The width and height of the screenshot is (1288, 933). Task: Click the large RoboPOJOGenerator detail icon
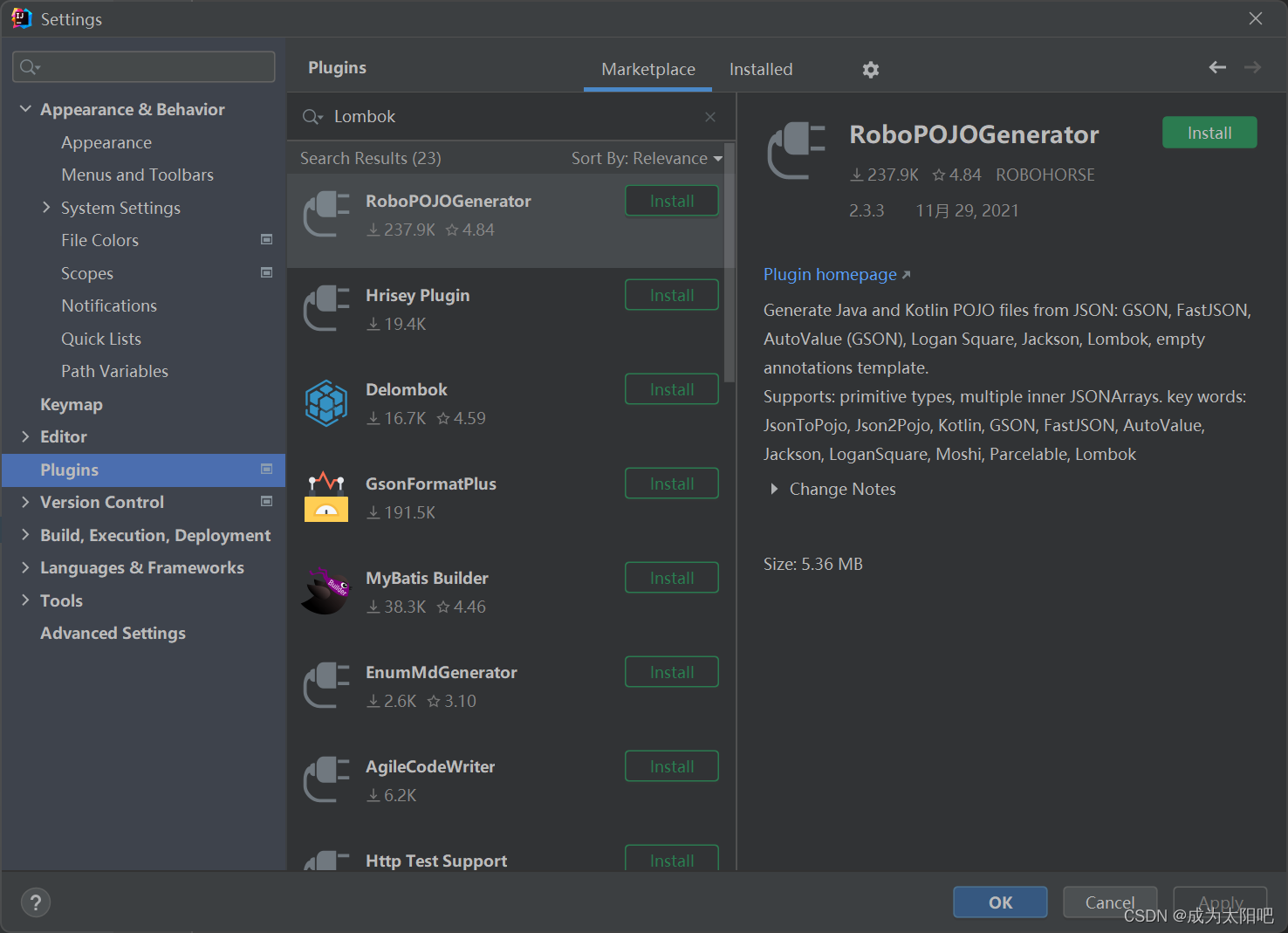[796, 151]
